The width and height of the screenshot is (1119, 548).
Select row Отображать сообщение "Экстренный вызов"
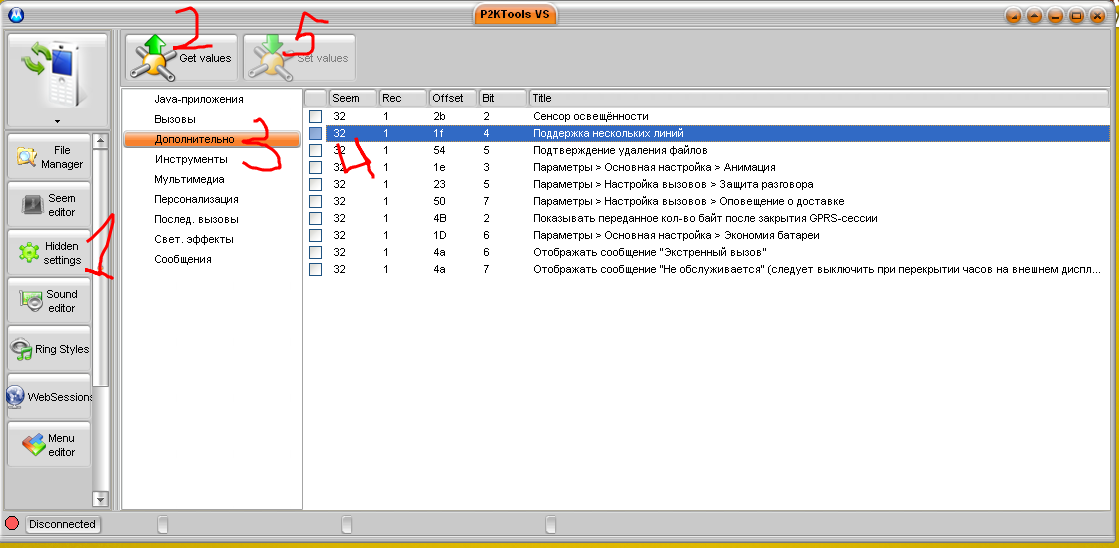pos(717,252)
